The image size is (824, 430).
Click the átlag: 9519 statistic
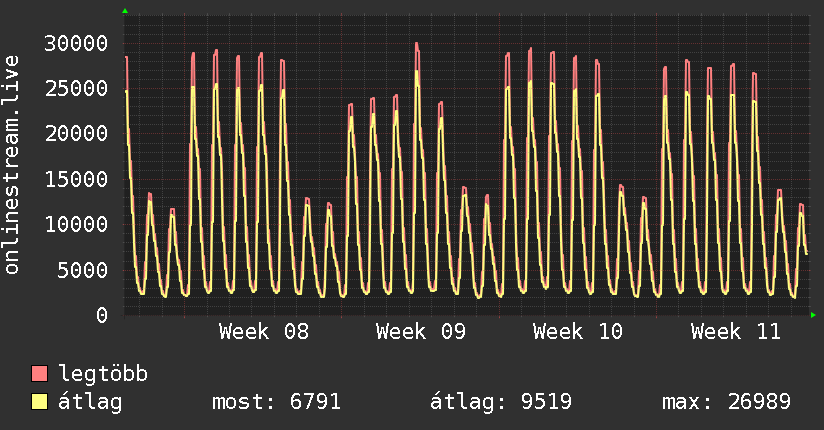tap(501, 402)
